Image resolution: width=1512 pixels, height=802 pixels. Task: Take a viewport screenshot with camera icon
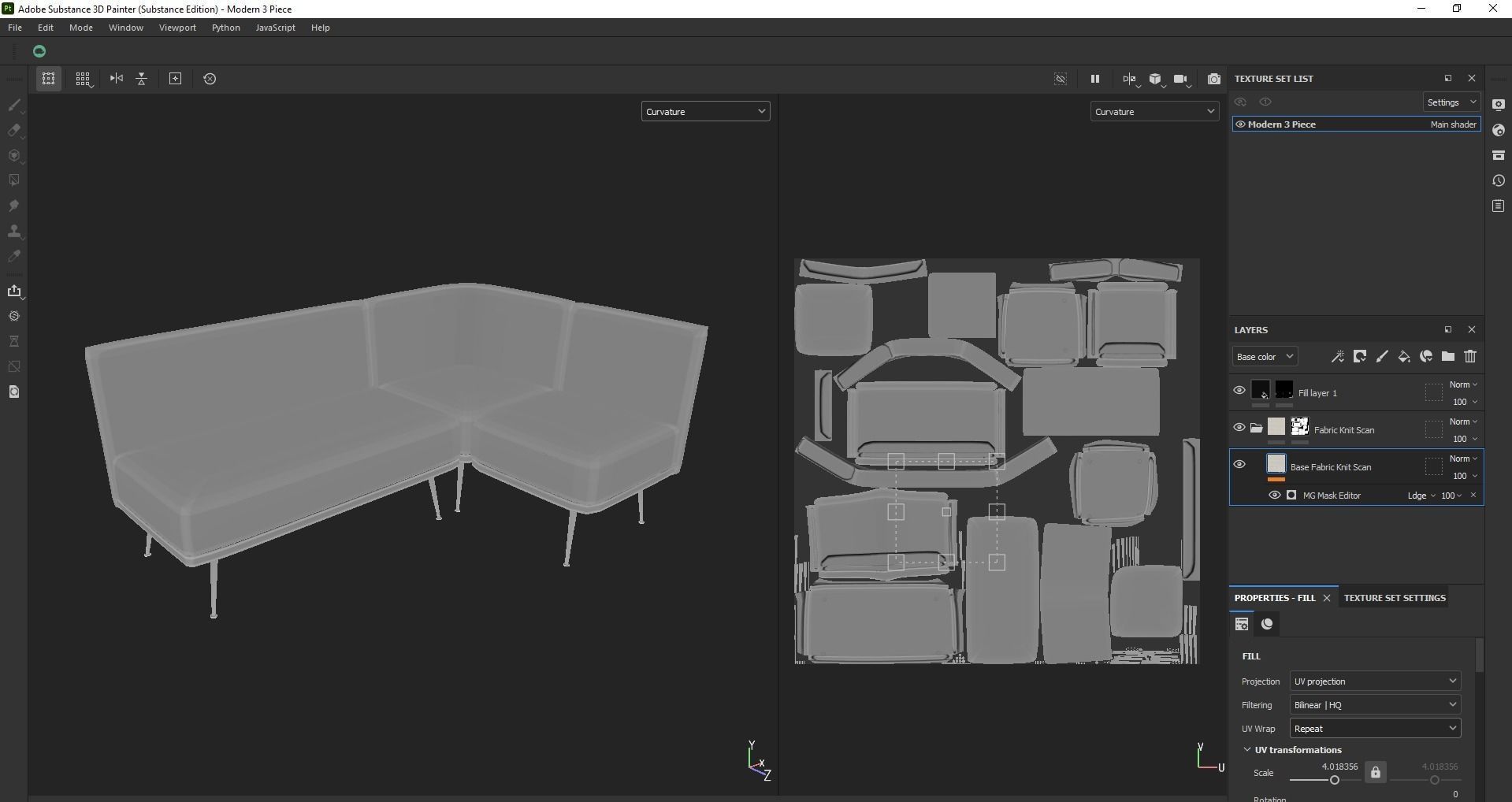point(1214,79)
